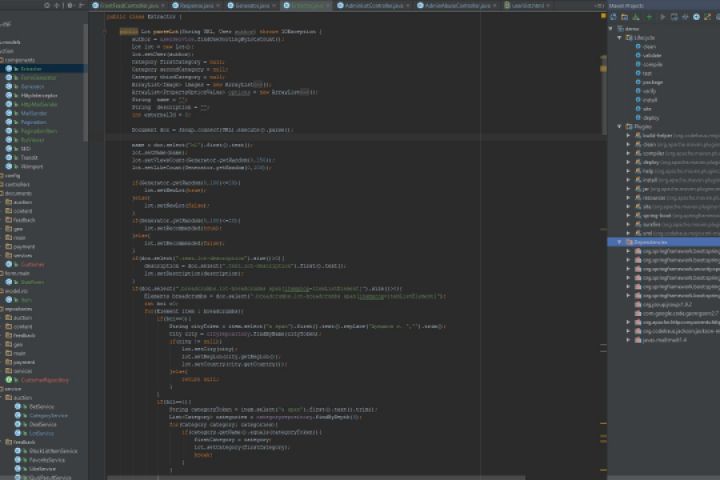The width and height of the screenshot is (720, 480).
Task: Collapse the Lifecycle node in Maven tree
Action: (620, 38)
